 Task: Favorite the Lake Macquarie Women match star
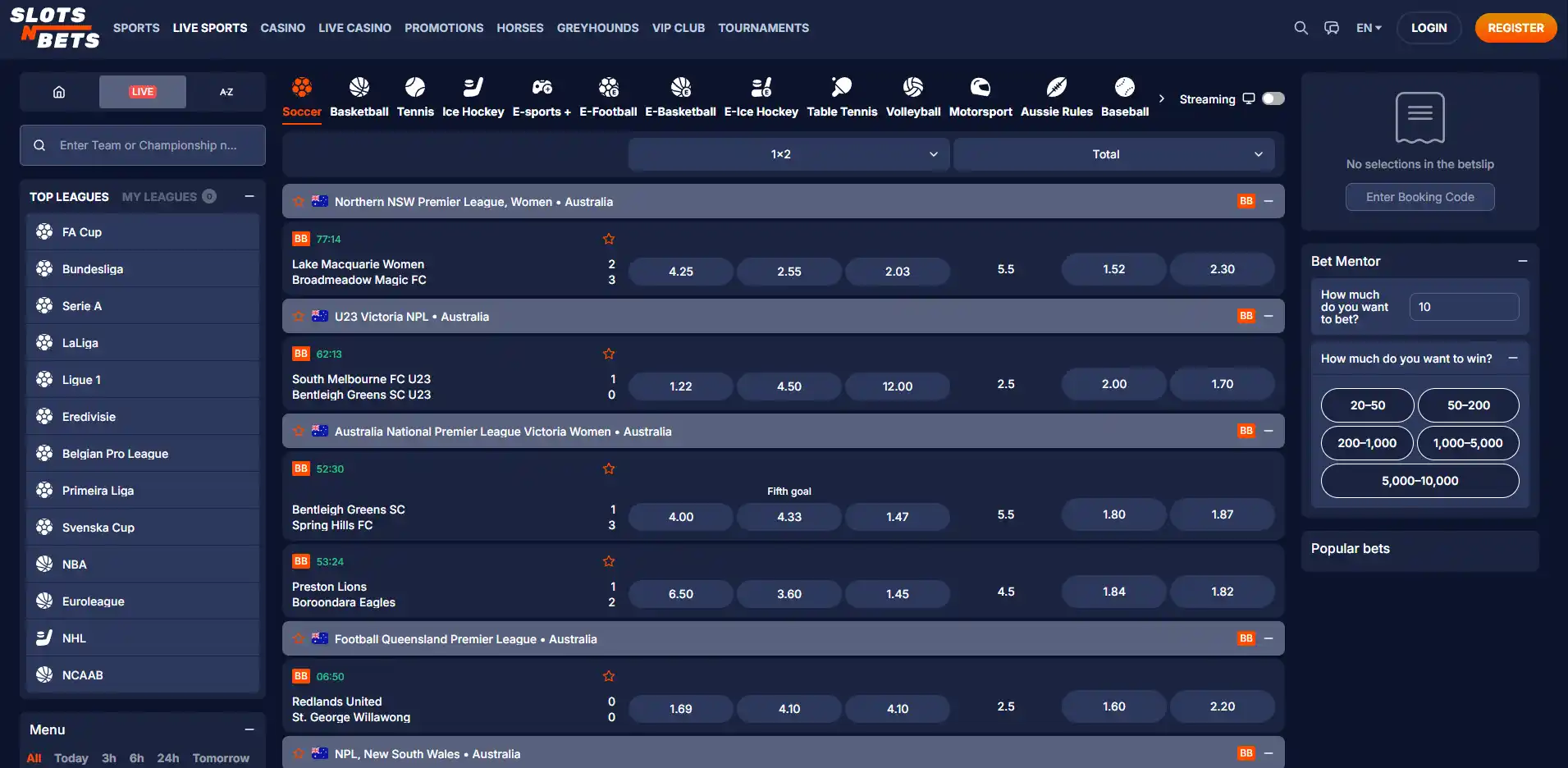609,239
